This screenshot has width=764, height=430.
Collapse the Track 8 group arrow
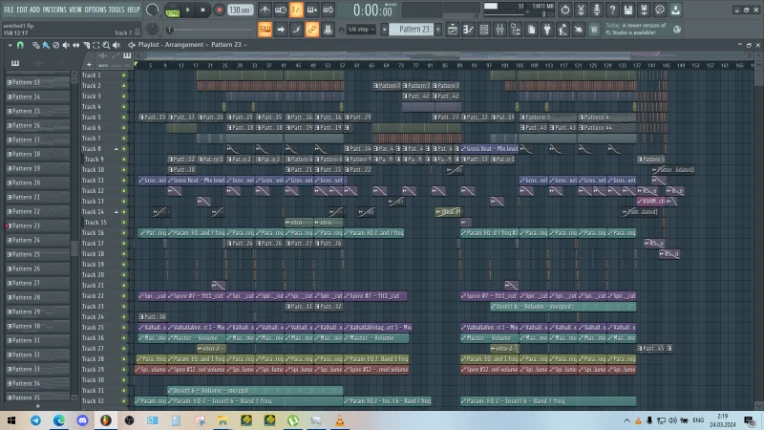(x=116, y=149)
